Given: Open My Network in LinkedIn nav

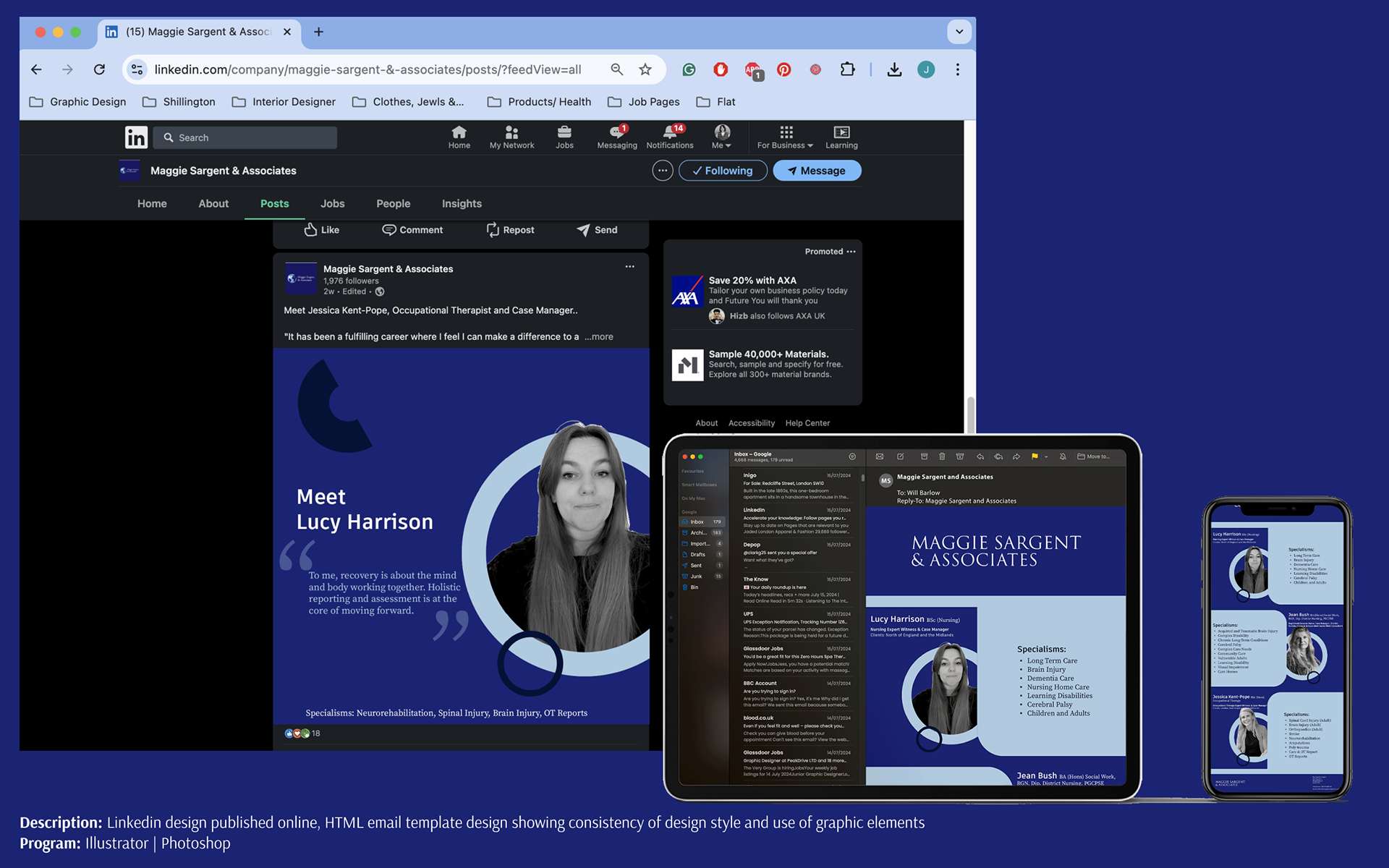Looking at the screenshot, I should [x=511, y=137].
